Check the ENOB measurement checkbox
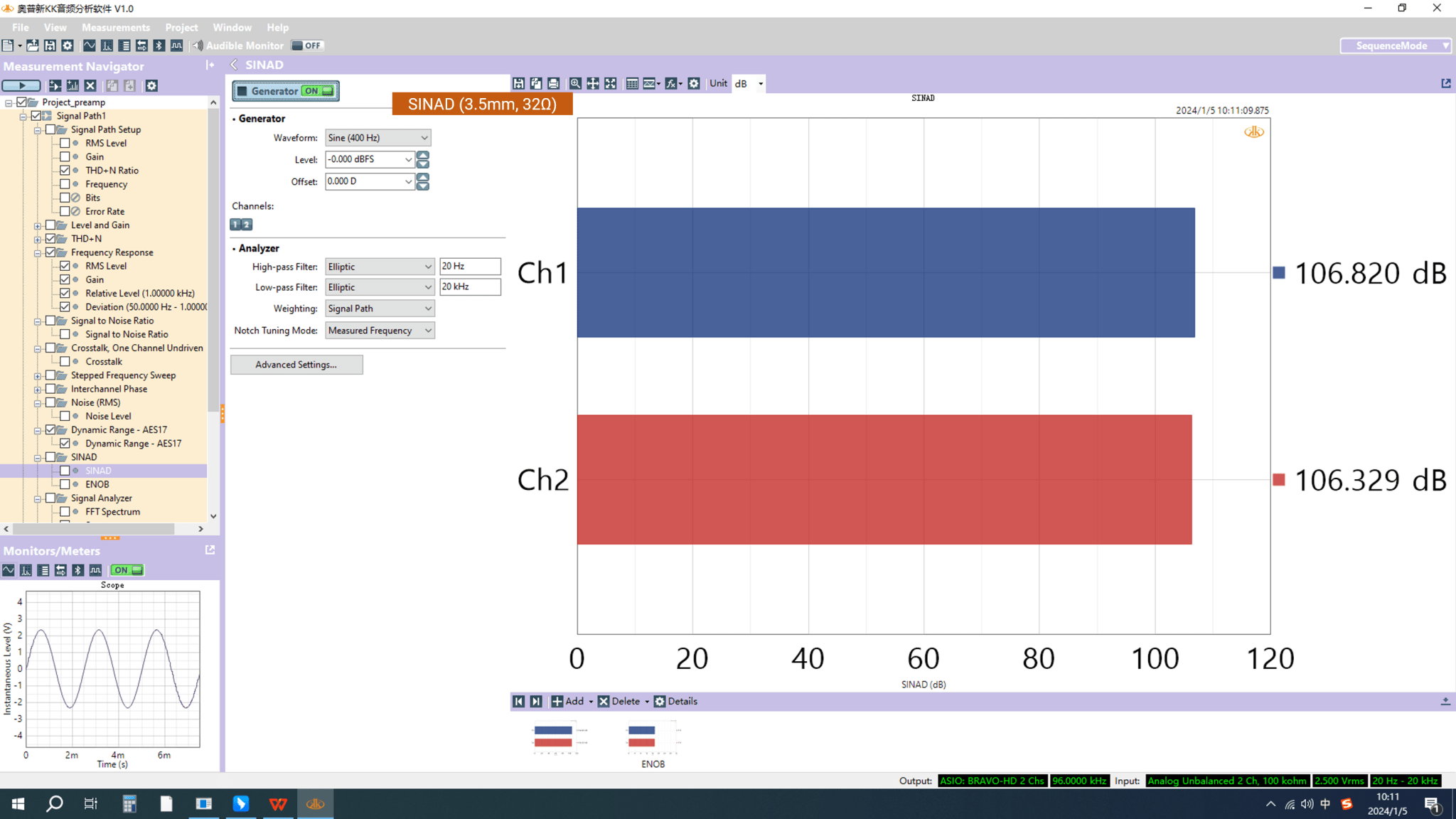Viewport: 1456px width, 819px height. (x=65, y=484)
